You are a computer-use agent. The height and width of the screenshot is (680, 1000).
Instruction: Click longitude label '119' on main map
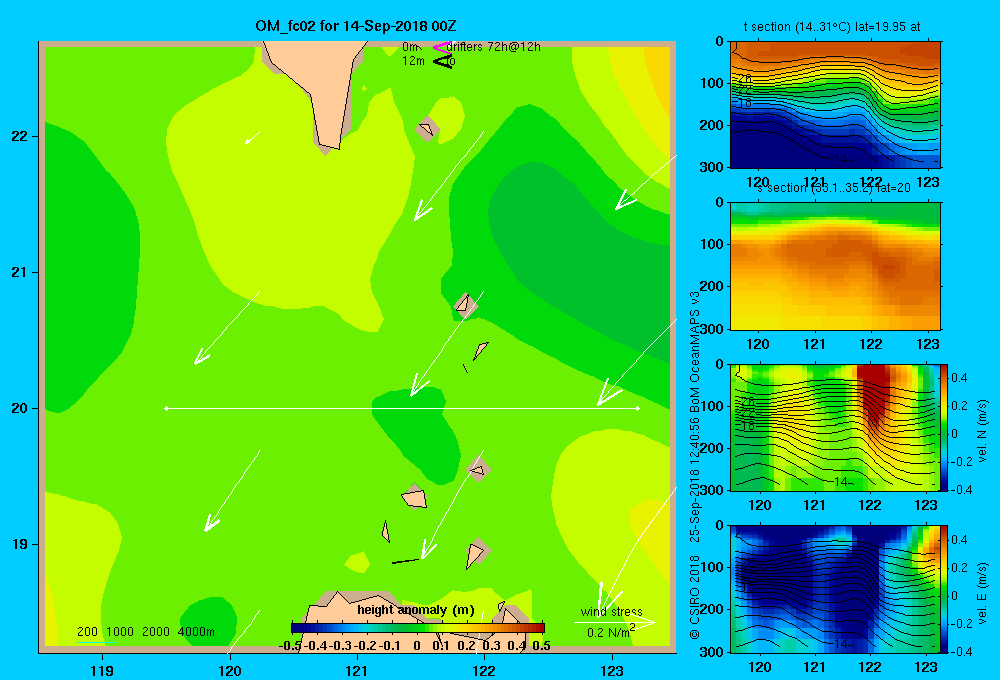point(102,670)
